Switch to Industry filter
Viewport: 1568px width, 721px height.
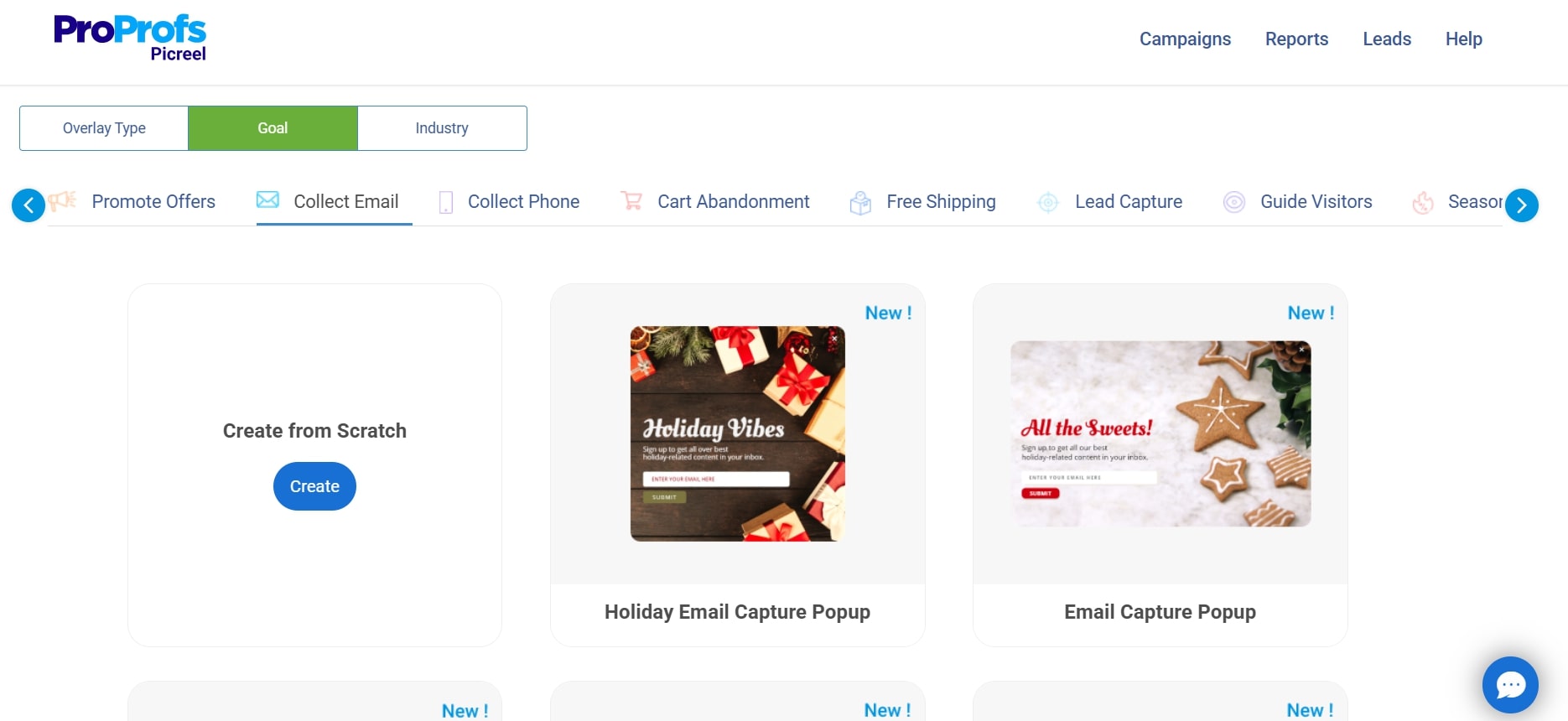tap(442, 128)
